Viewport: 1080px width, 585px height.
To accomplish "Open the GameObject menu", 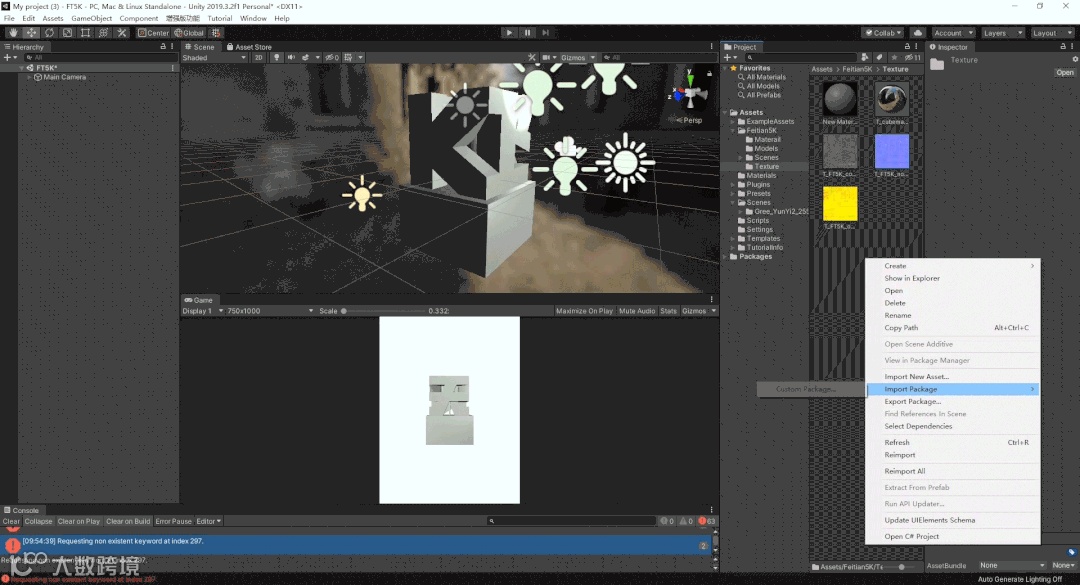I will point(92,18).
